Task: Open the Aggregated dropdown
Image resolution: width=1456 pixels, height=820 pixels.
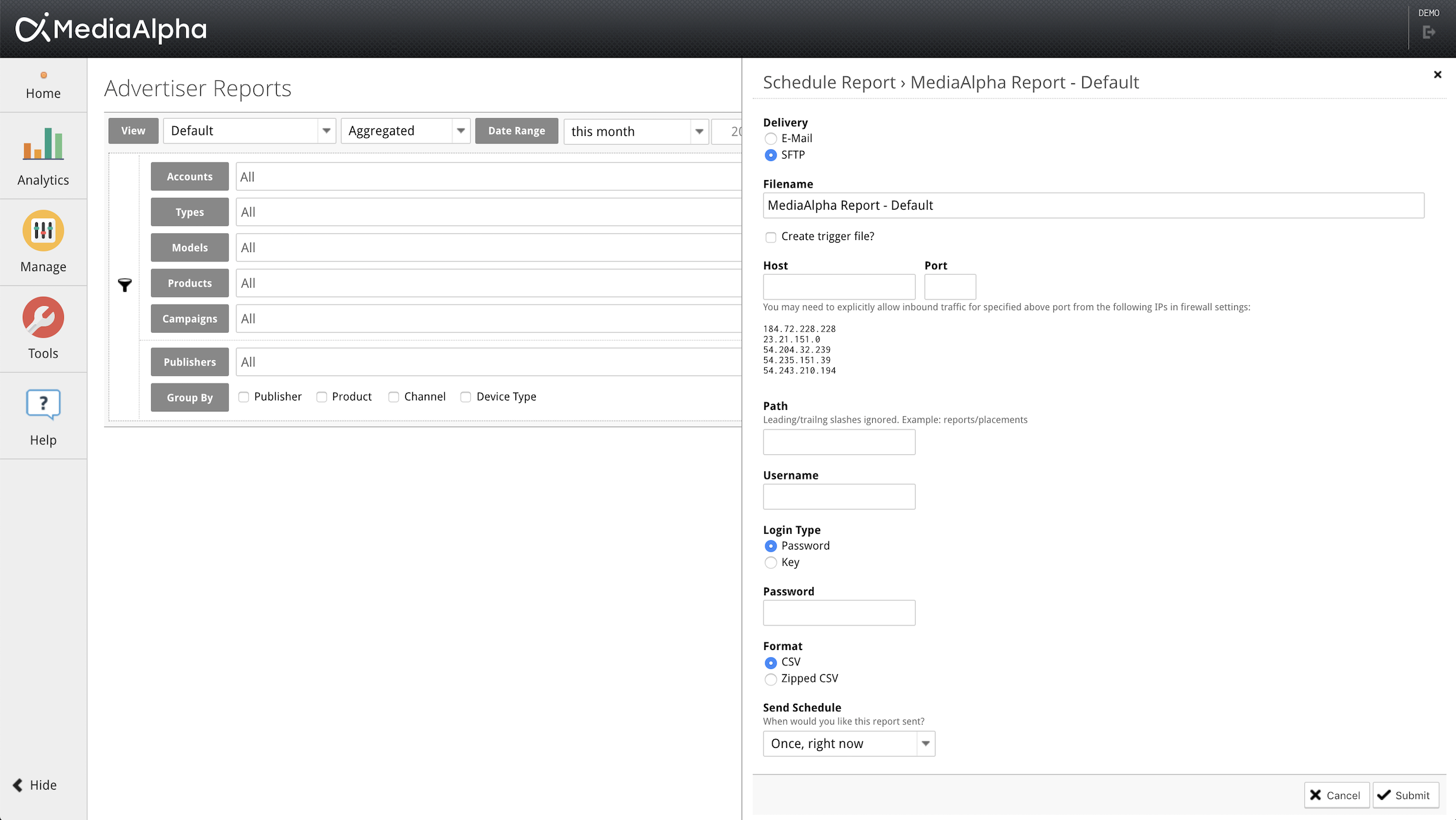Action: (405, 131)
